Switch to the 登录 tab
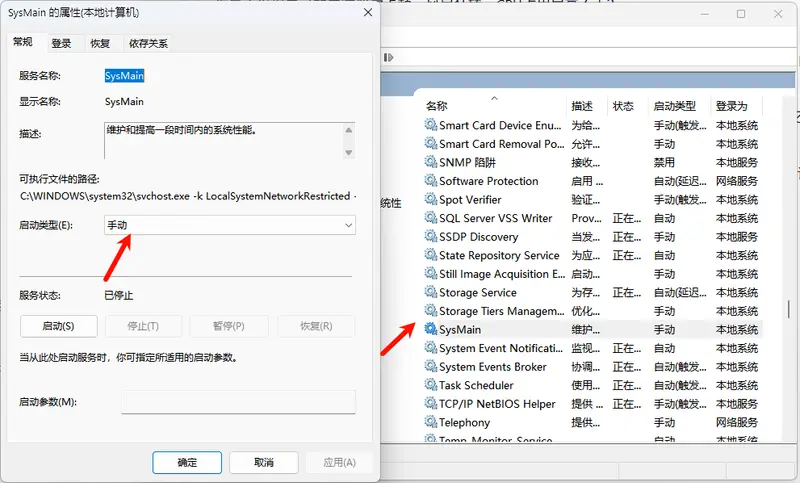 click(62, 43)
